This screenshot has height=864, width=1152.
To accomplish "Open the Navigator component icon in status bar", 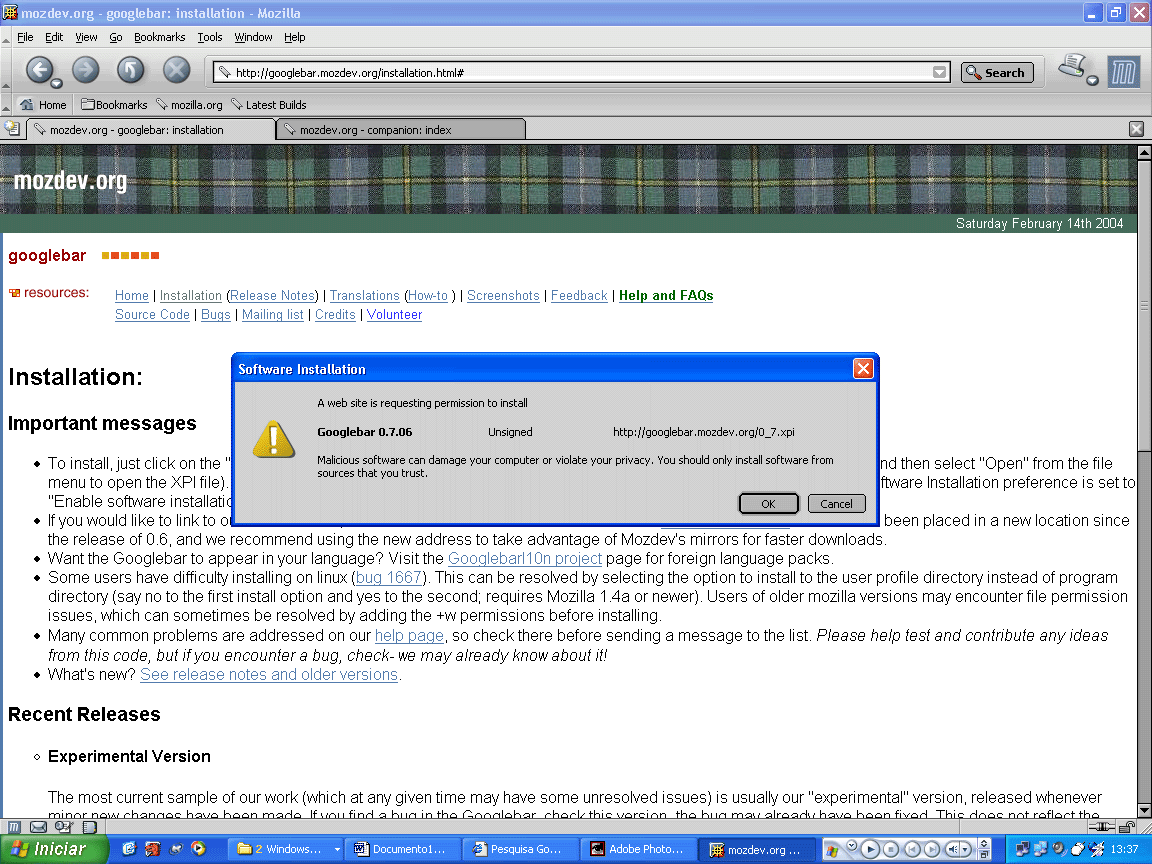I will tap(14, 827).
